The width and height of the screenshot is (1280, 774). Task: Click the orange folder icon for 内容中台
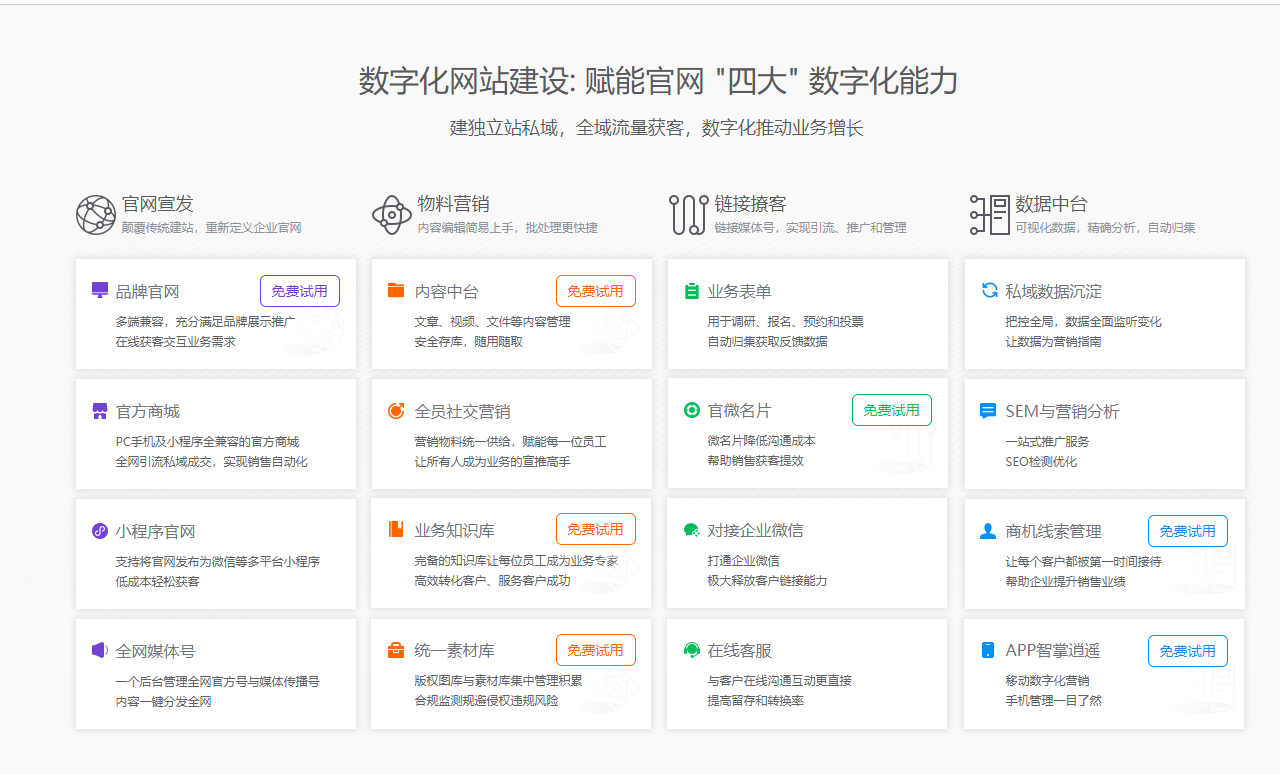(396, 291)
